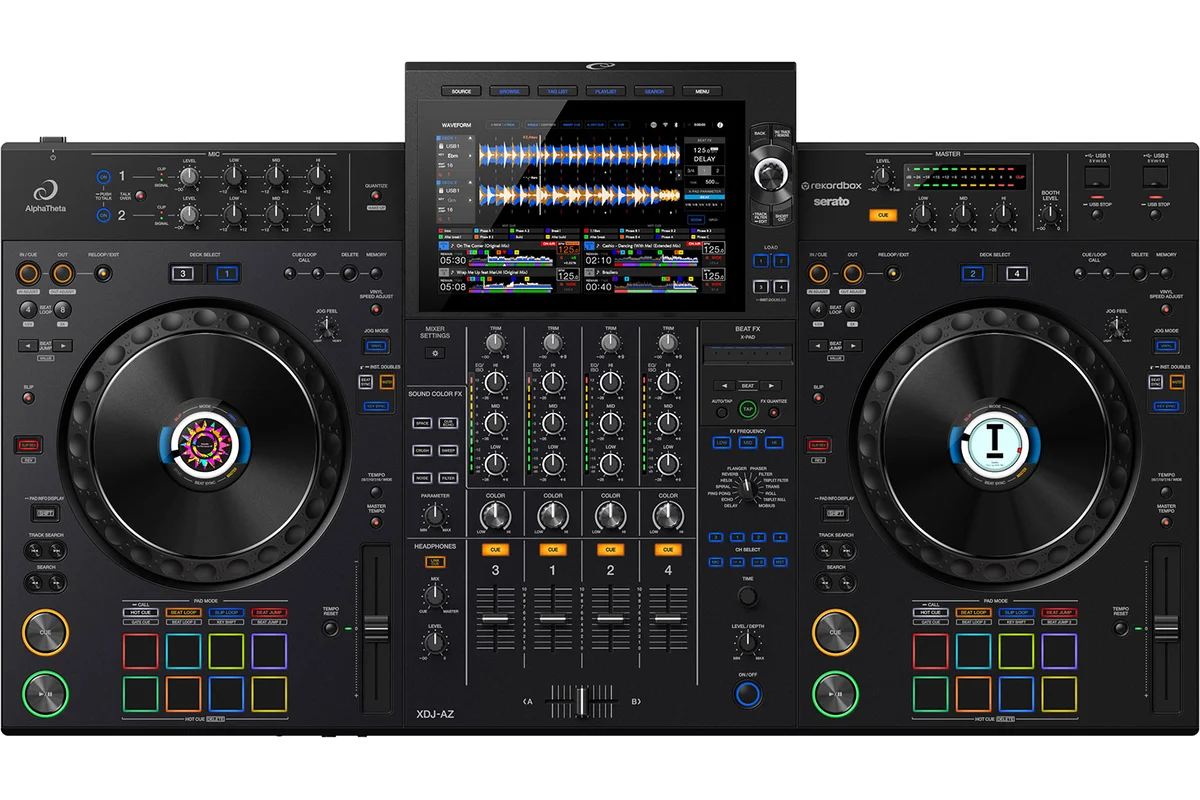
Task: Select left deck BEAT LOOP pad mode
Action: [x=183, y=612]
